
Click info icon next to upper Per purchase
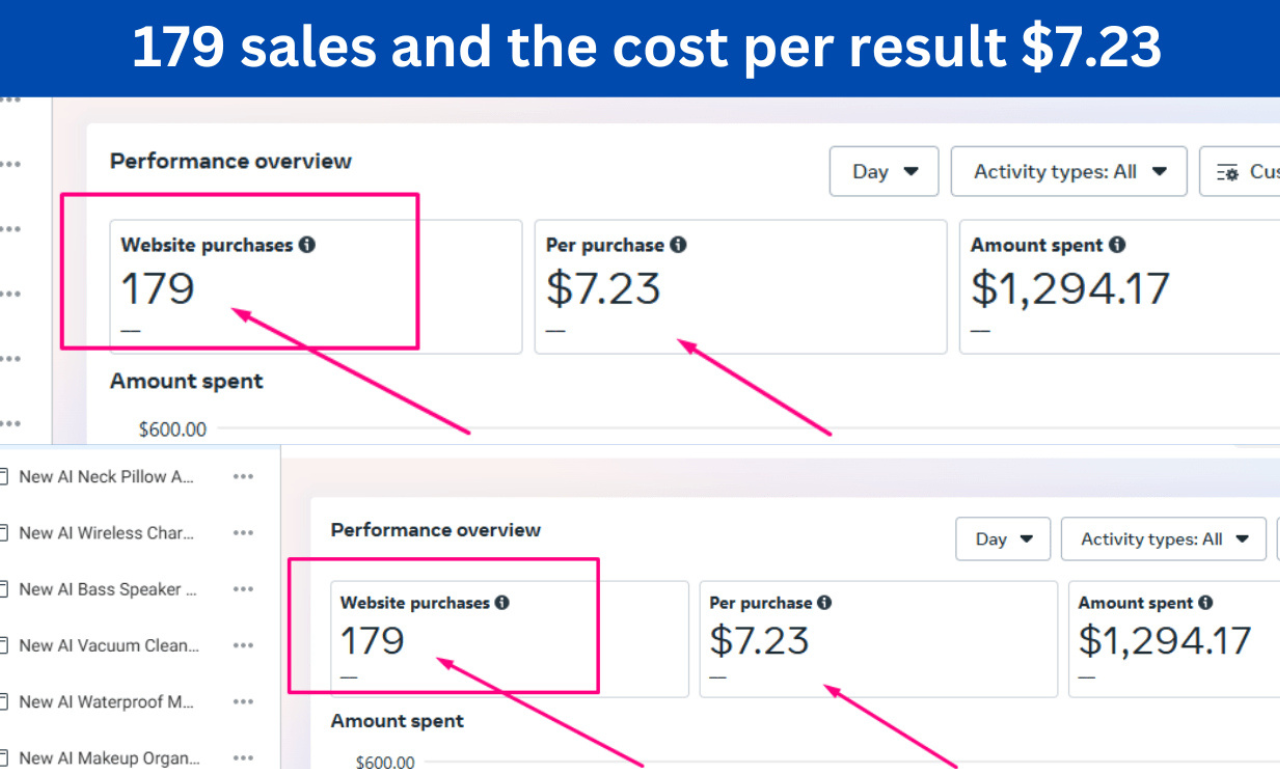[678, 244]
